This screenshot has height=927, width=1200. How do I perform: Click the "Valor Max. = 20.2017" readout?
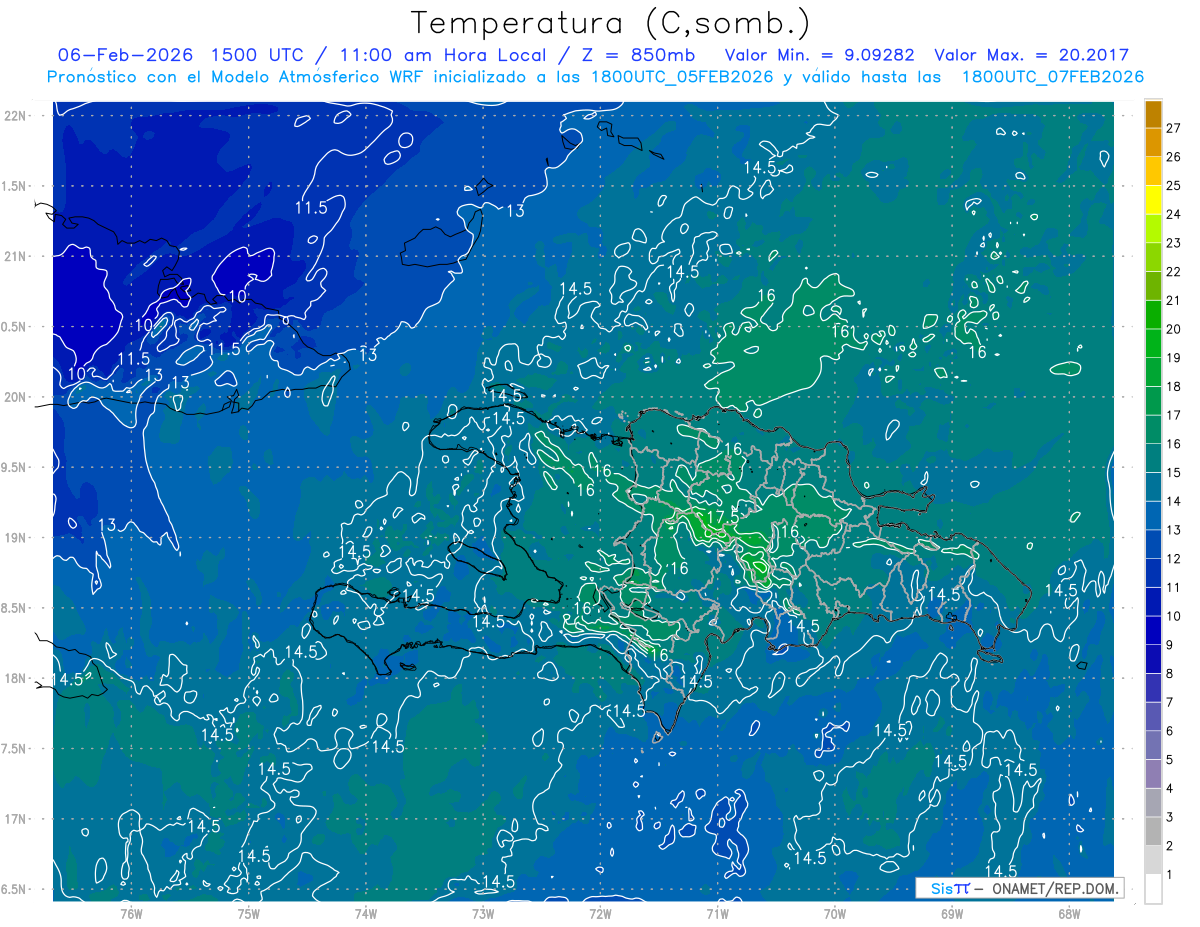(1032, 55)
